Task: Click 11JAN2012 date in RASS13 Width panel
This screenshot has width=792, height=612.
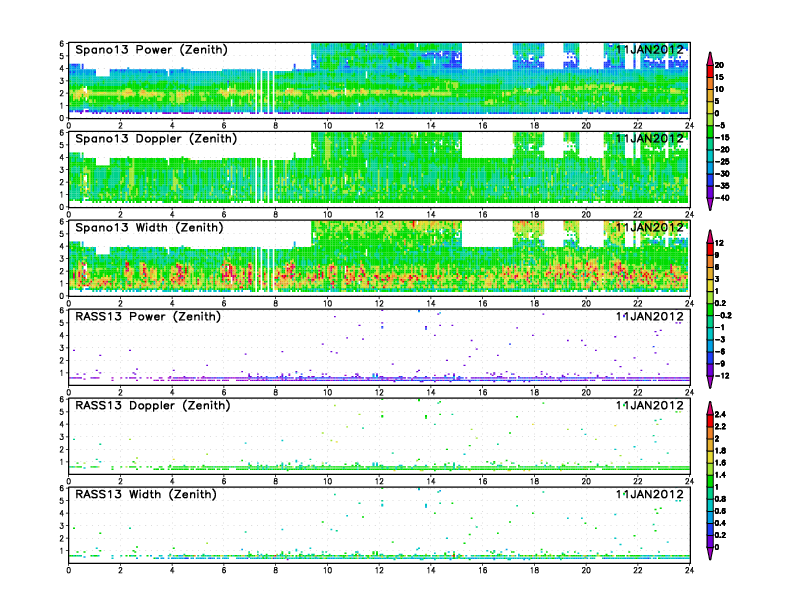Action: (x=650, y=494)
